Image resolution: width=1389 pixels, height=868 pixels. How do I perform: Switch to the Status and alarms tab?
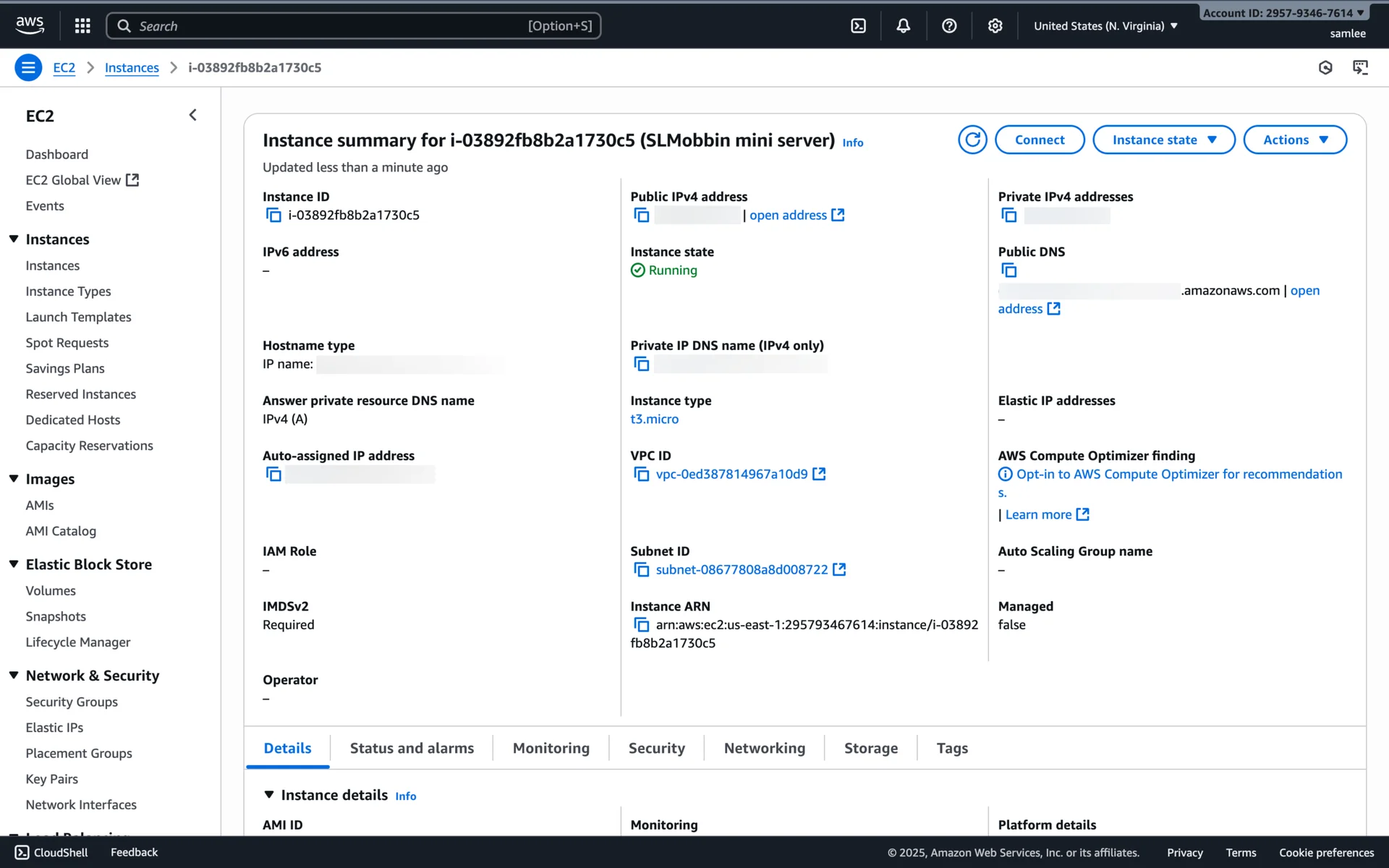(x=412, y=748)
